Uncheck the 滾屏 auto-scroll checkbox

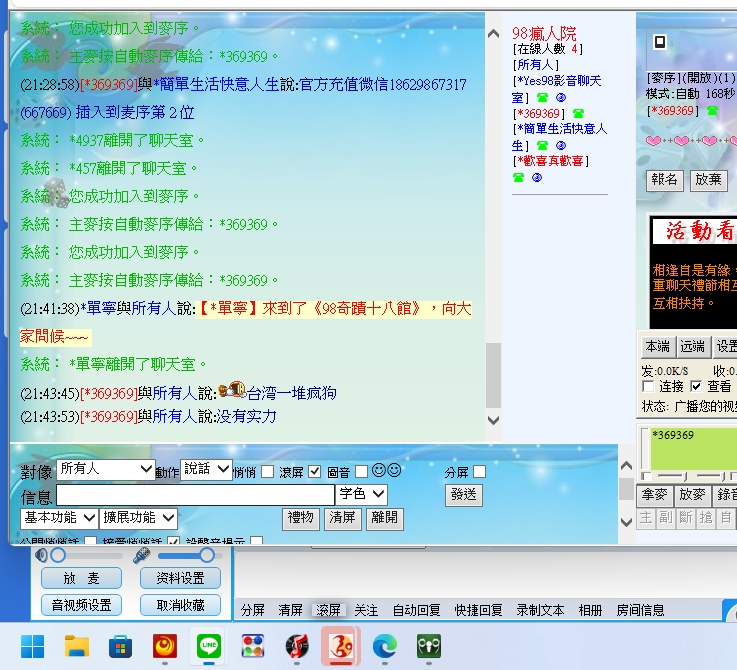click(314, 472)
